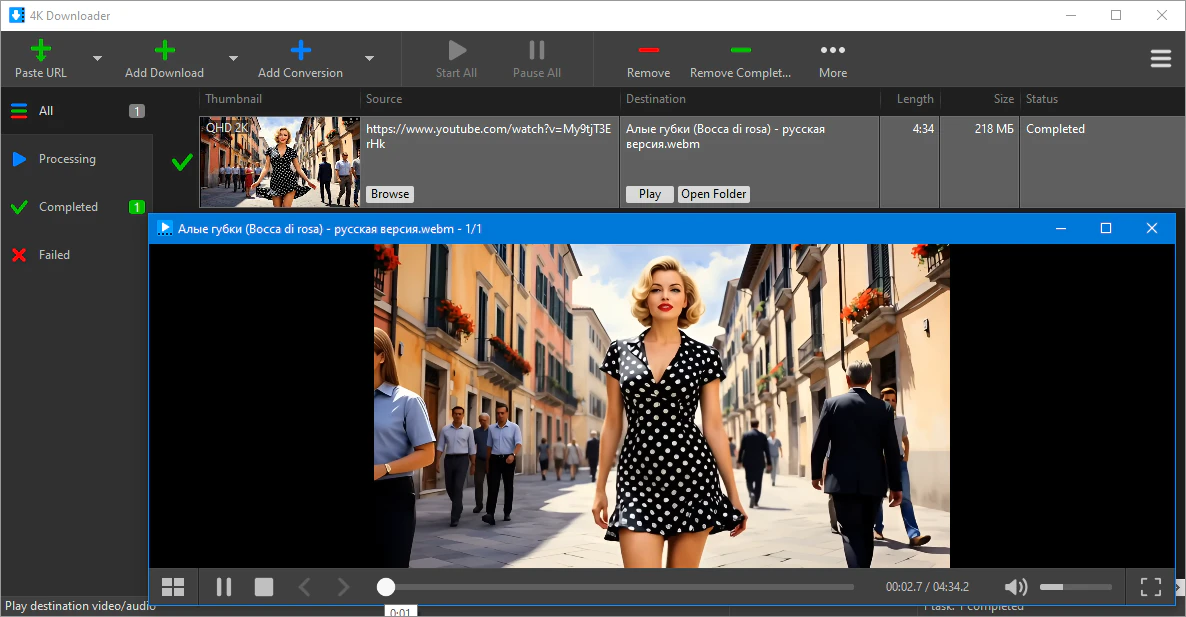The image size is (1186, 617).
Task: Click the Remove Completed green minus icon
Action: [x=740, y=51]
